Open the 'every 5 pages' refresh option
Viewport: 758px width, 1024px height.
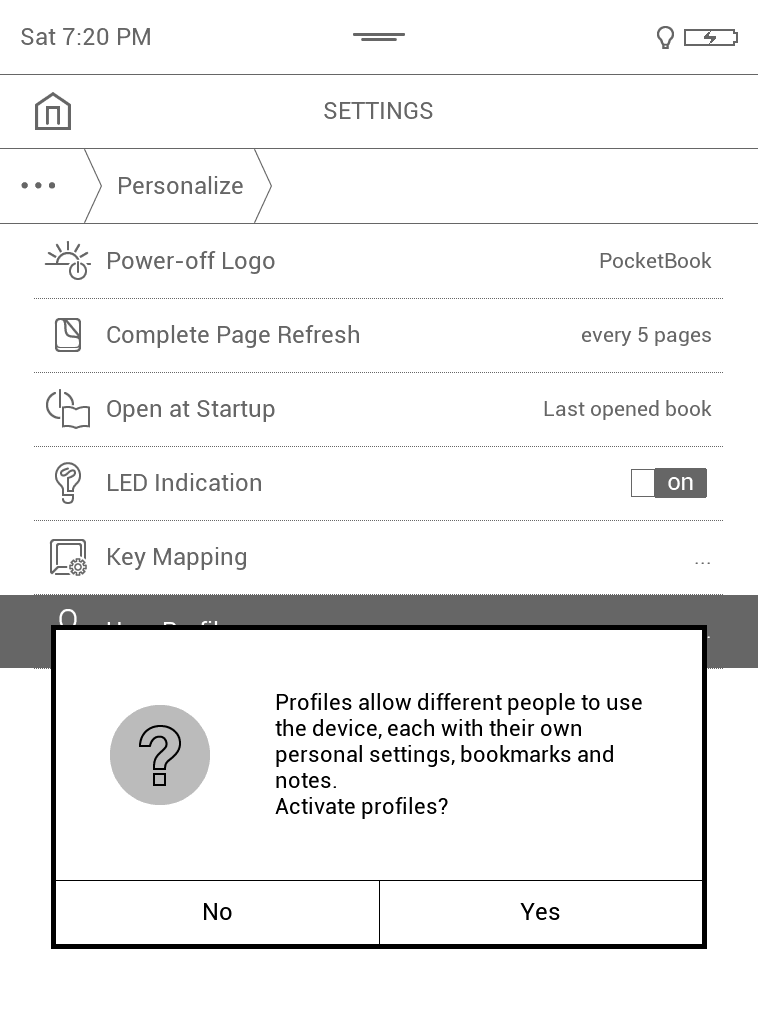pyautogui.click(x=646, y=335)
